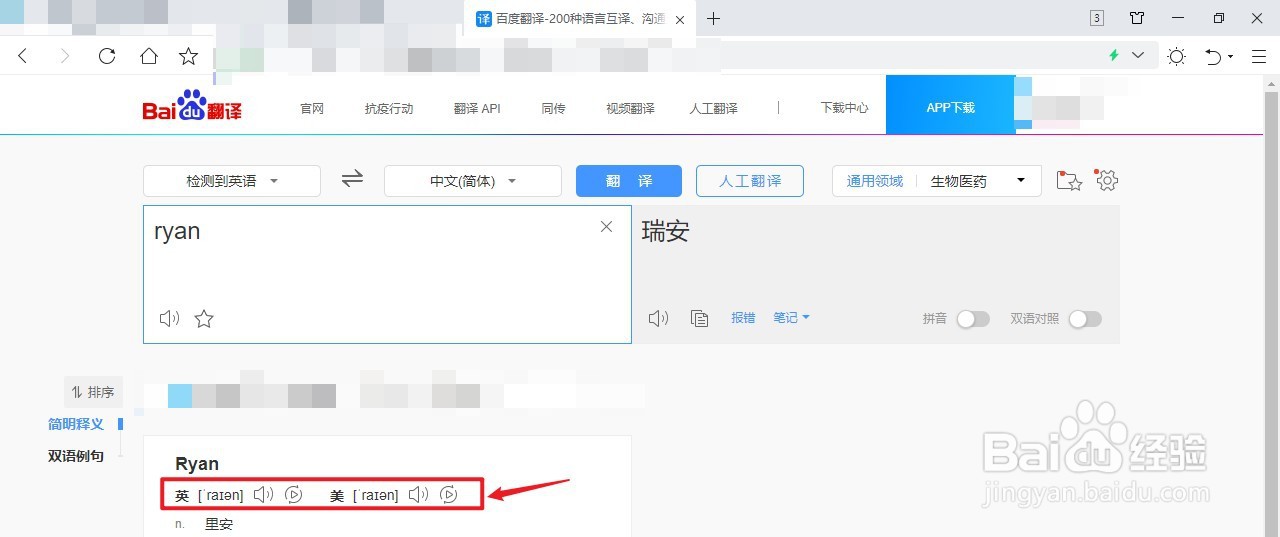The height and width of the screenshot is (537, 1280).
Task: Click the definition 里安
Action: click(x=219, y=524)
